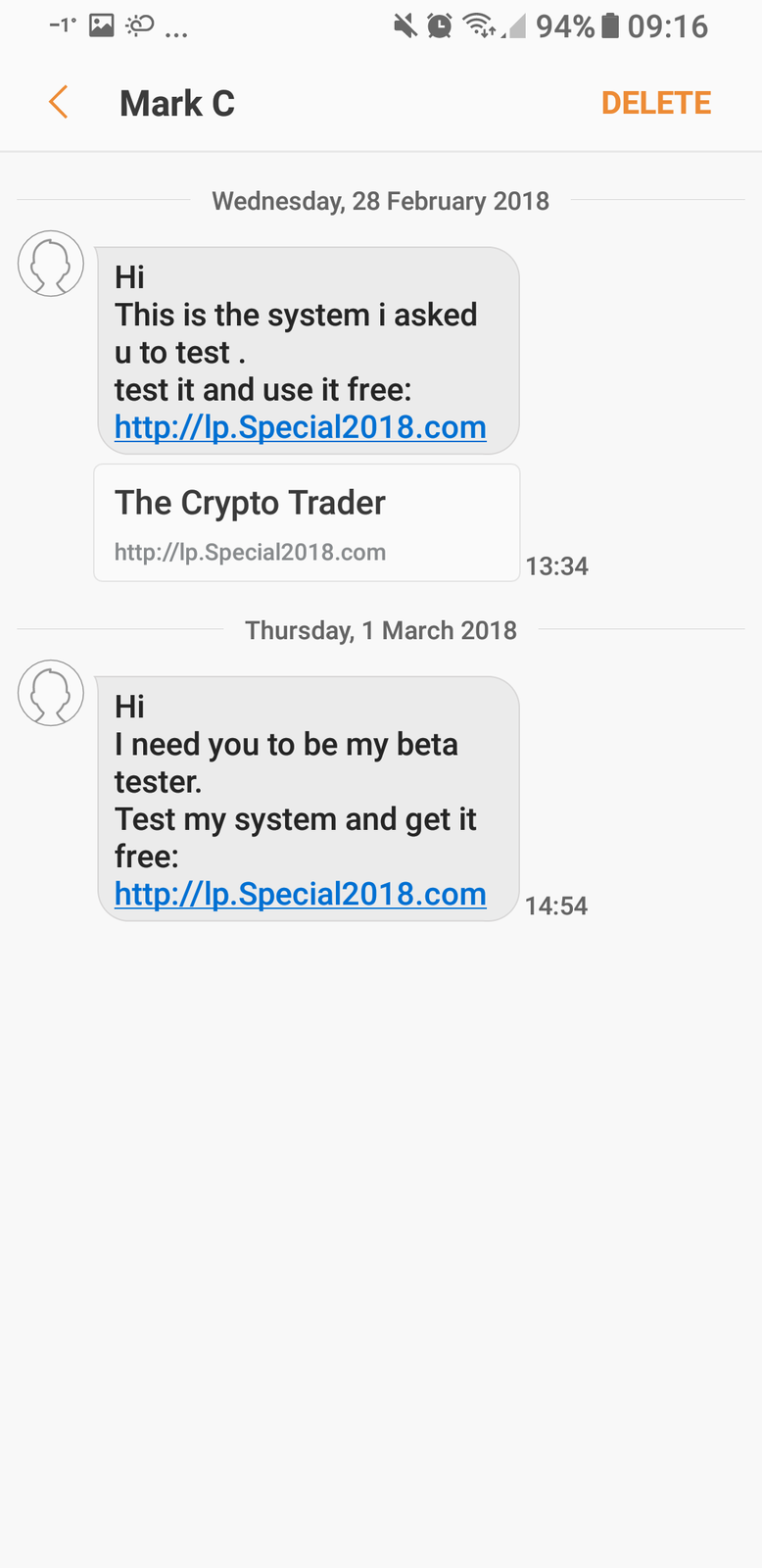This screenshot has height=1568, width=762.
Task: Tap the battery icon showing 94%
Action: (x=609, y=25)
